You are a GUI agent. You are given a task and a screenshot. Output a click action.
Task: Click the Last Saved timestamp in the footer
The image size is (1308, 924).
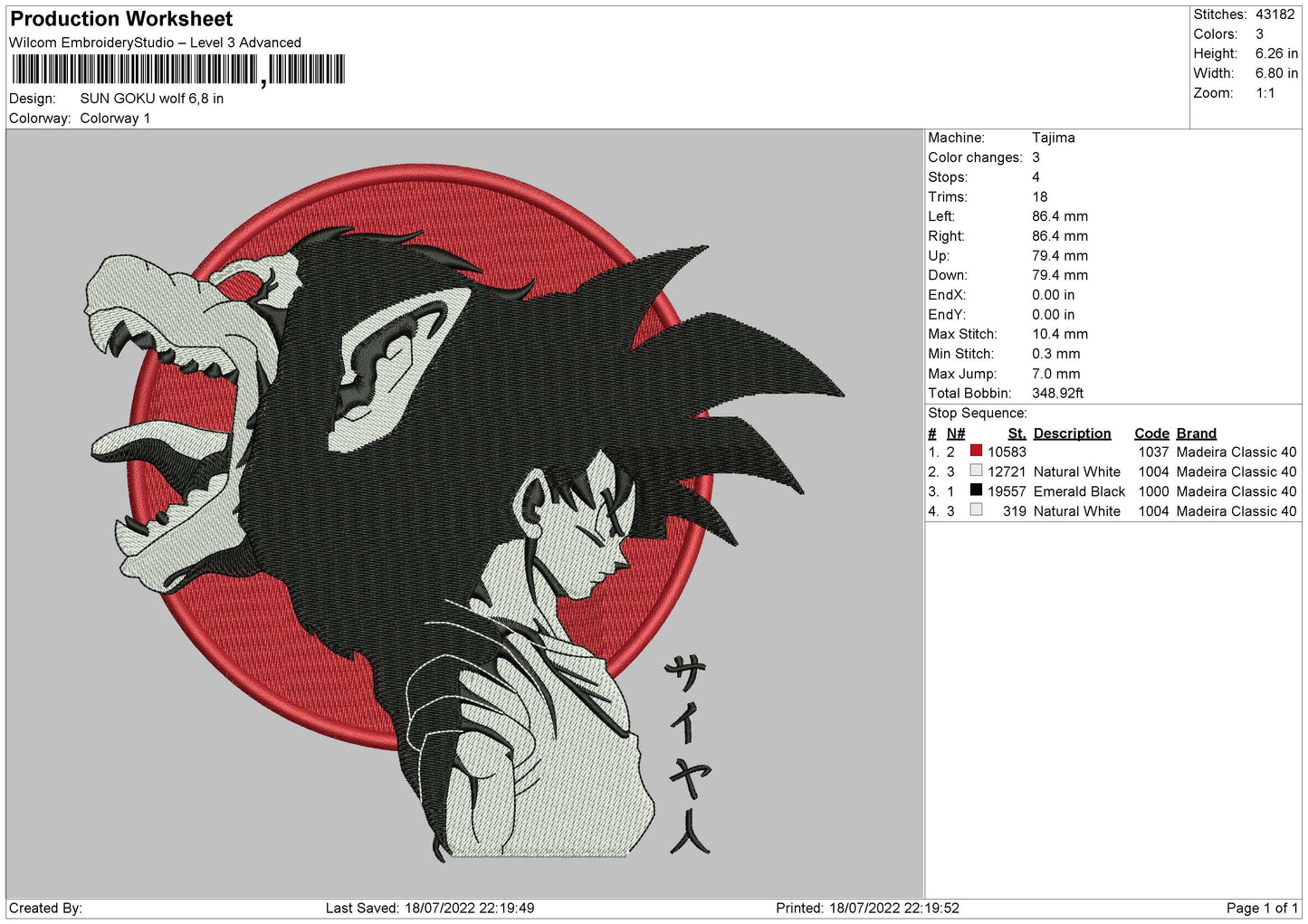click(x=430, y=908)
